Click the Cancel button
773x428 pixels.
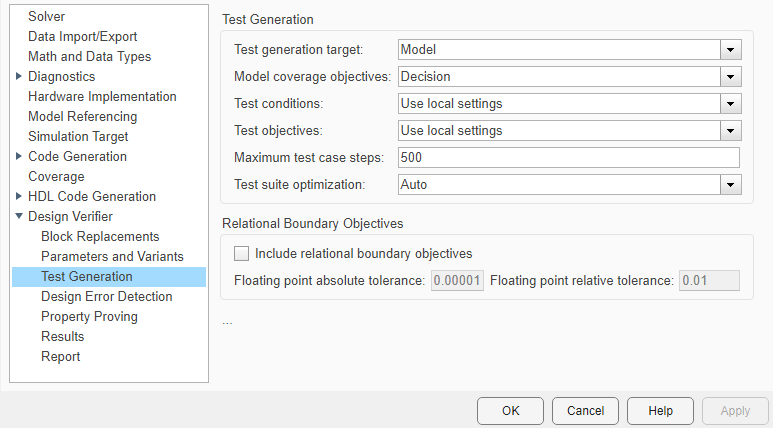pos(585,411)
